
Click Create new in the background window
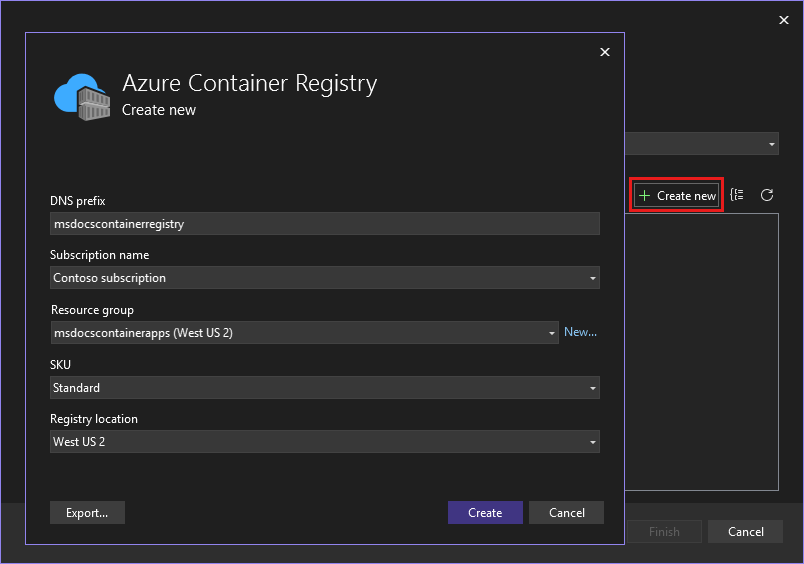pyautogui.click(x=677, y=195)
